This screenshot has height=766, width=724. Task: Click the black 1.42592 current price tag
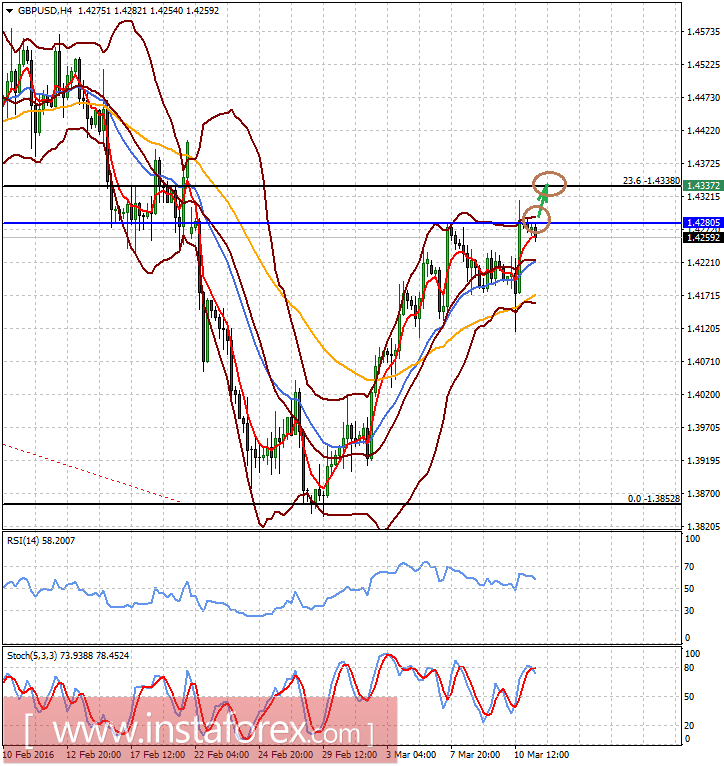701,237
